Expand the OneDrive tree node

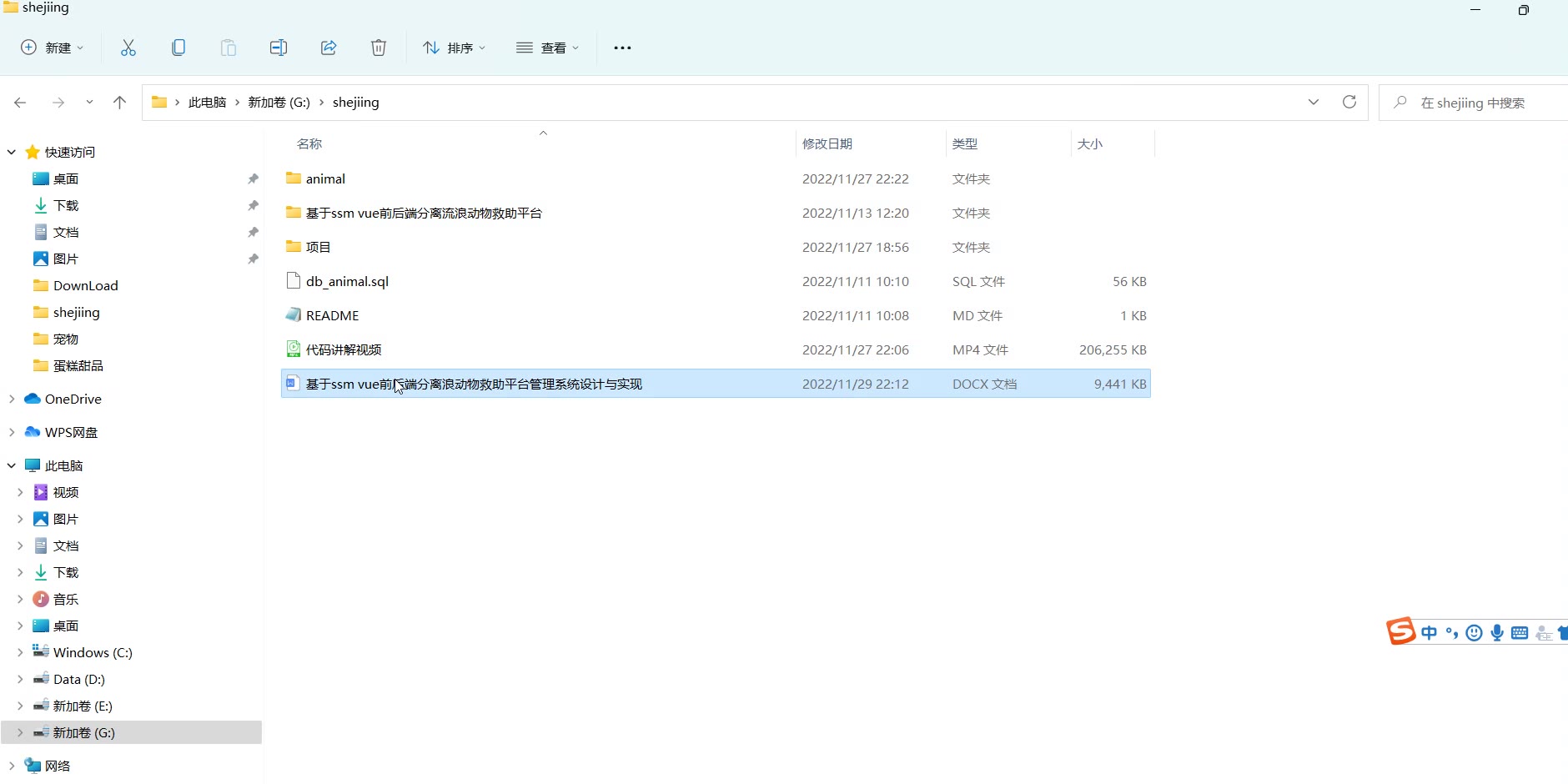click(12, 400)
